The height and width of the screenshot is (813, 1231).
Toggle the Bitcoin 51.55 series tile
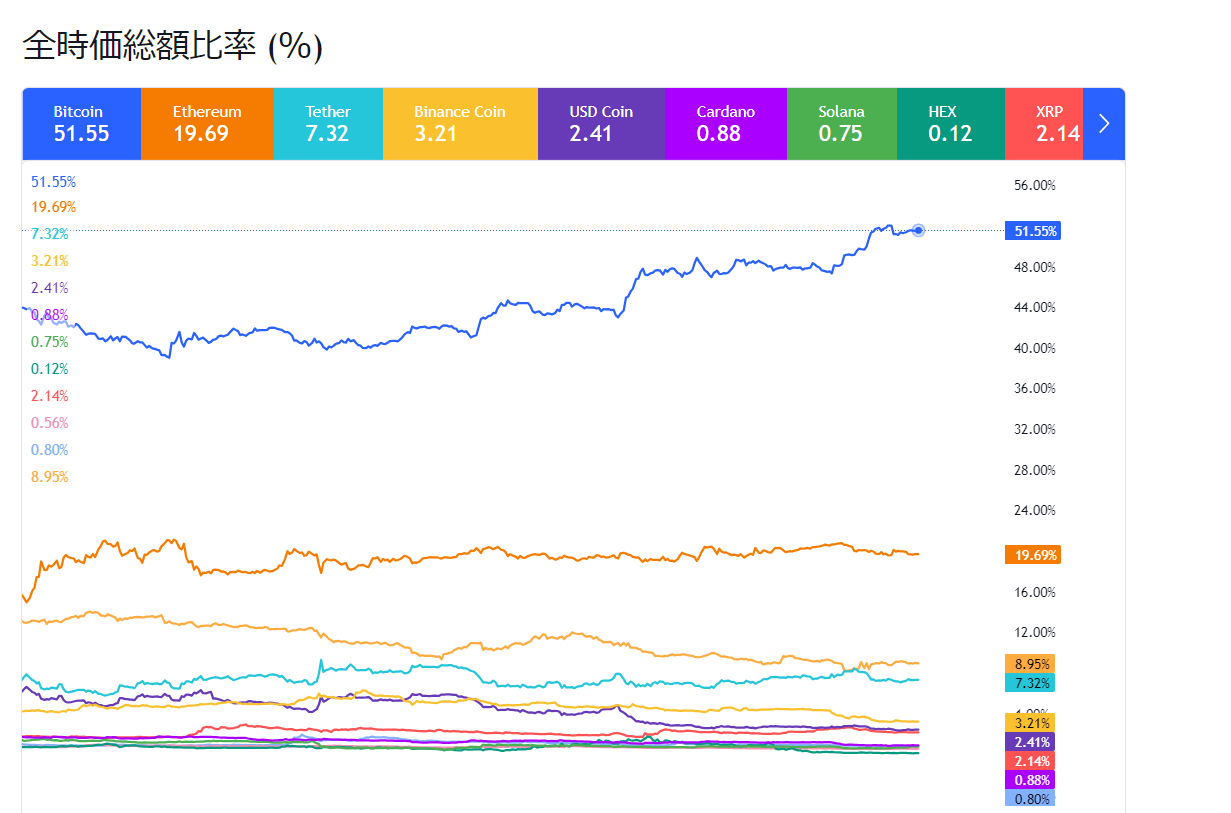pyautogui.click(x=81, y=123)
